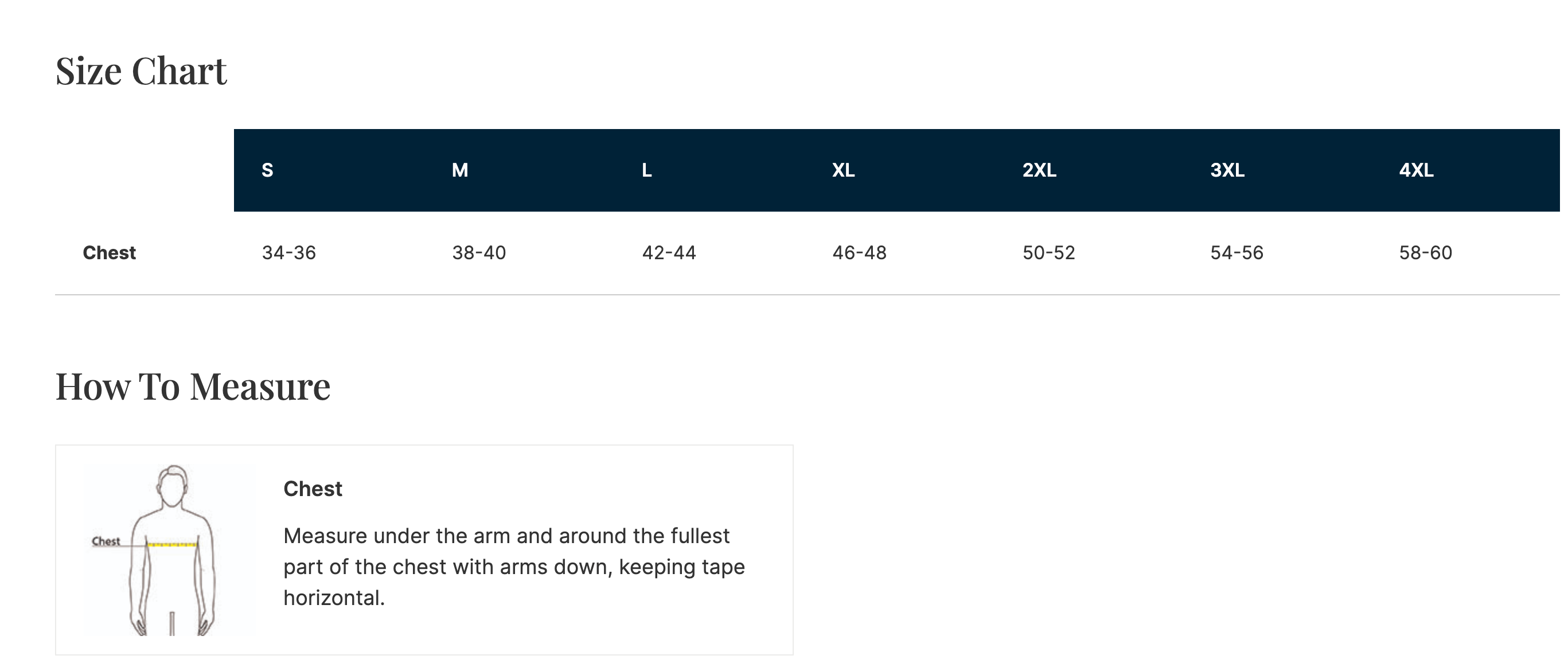Select the 34-36 chest measurement cell
Viewport: 1568px width, 671px height.
[288, 253]
